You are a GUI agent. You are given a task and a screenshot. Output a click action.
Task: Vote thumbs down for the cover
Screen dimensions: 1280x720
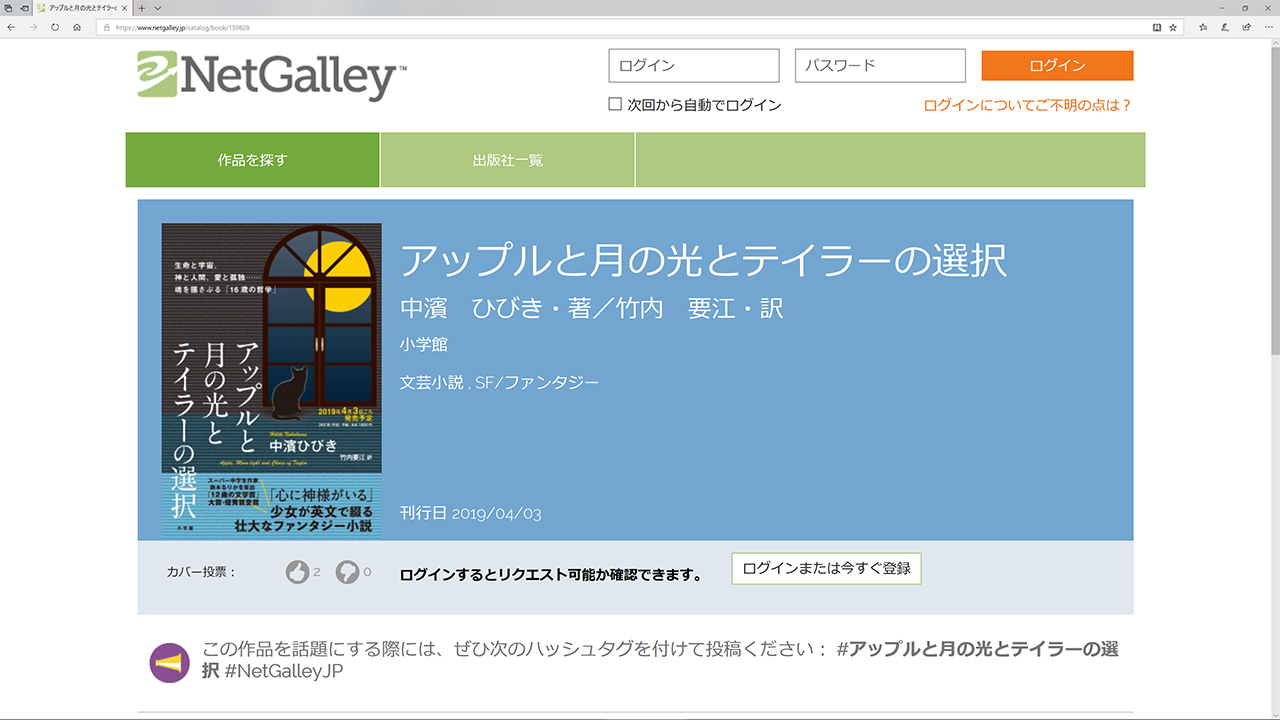(x=347, y=572)
